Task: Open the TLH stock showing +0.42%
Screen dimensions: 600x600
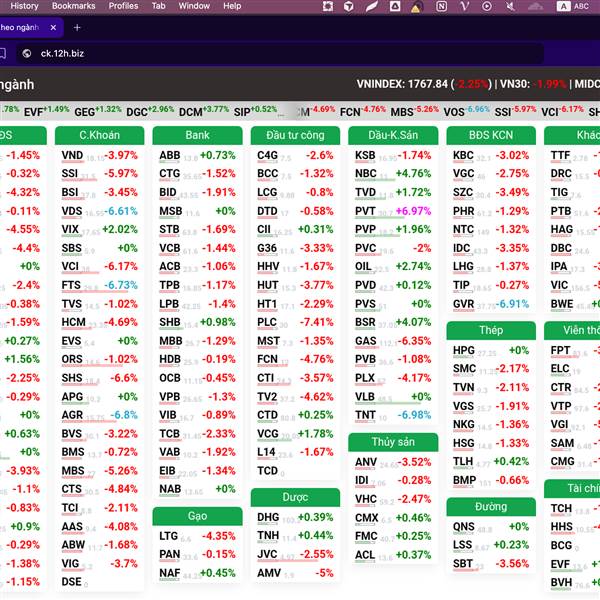Action: (x=491, y=461)
